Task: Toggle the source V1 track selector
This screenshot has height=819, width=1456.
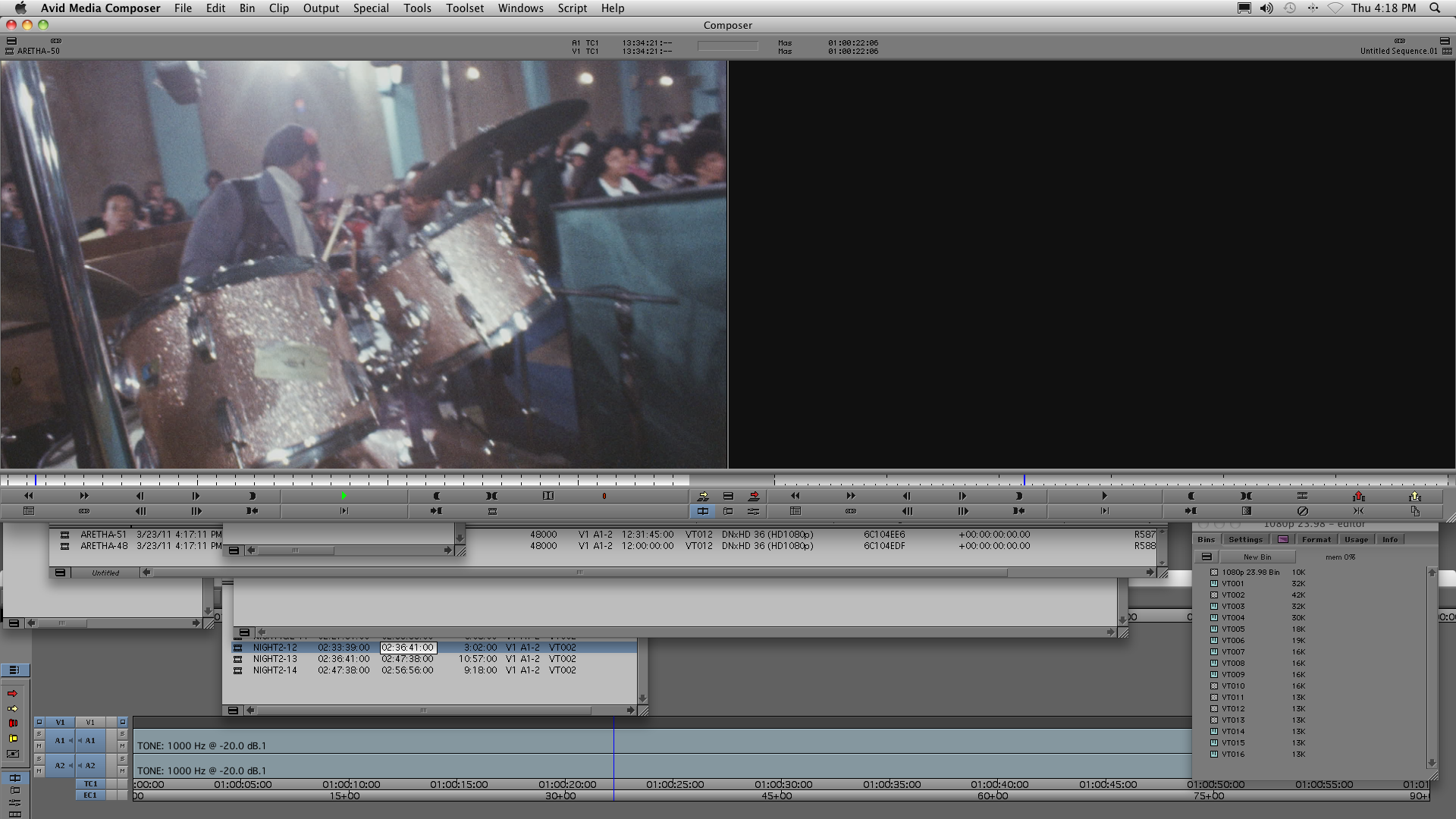Action: 60,722
